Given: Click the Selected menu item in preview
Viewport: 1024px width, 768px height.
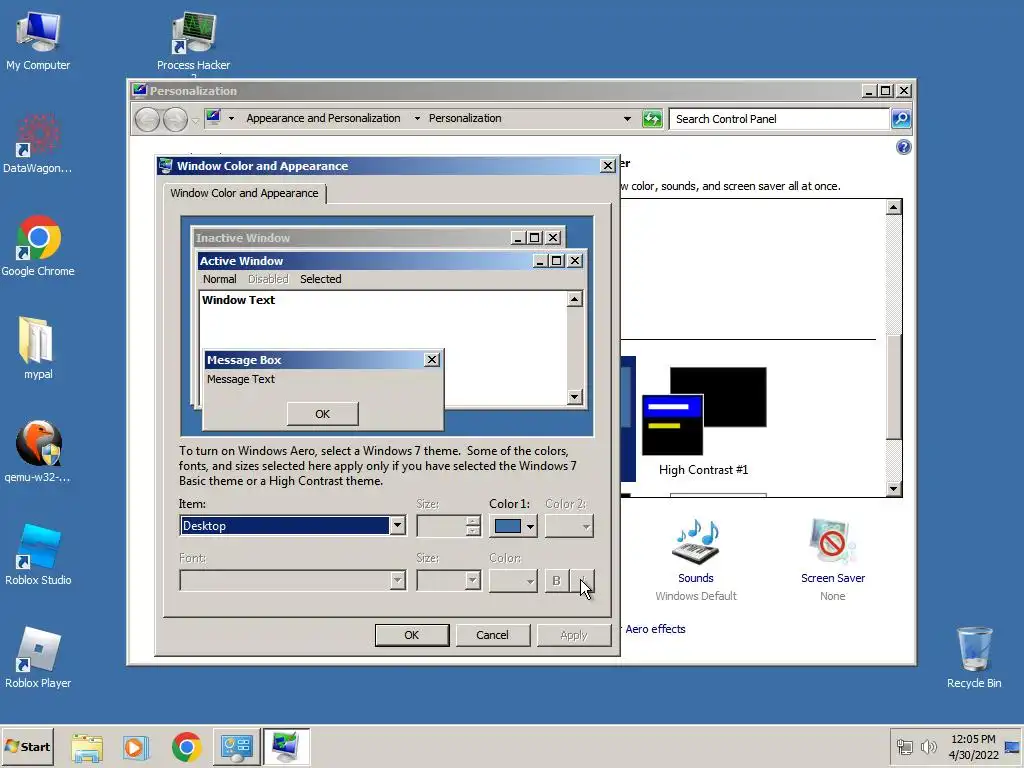Looking at the screenshot, I should coord(321,279).
